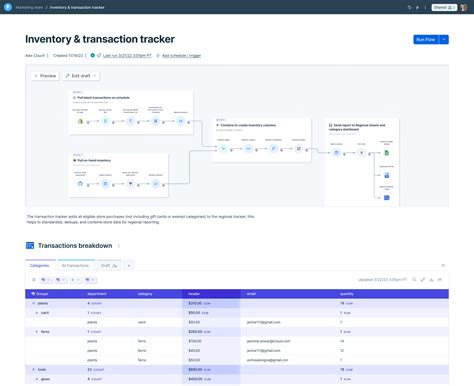Open the Shared access button
This screenshot has height=386, width=474.
444,7
